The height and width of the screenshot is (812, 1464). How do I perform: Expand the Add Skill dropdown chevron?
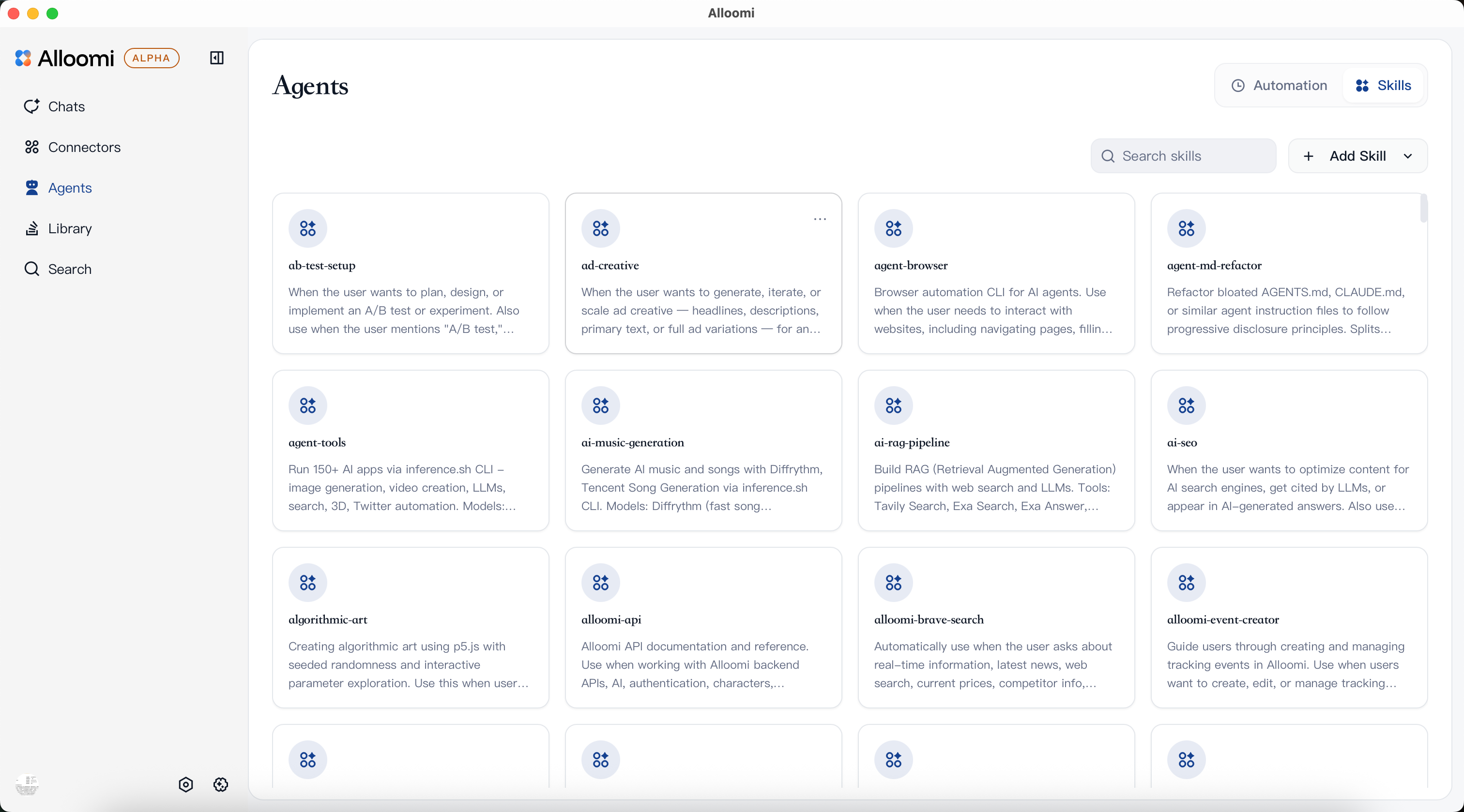click(1408, 156)
